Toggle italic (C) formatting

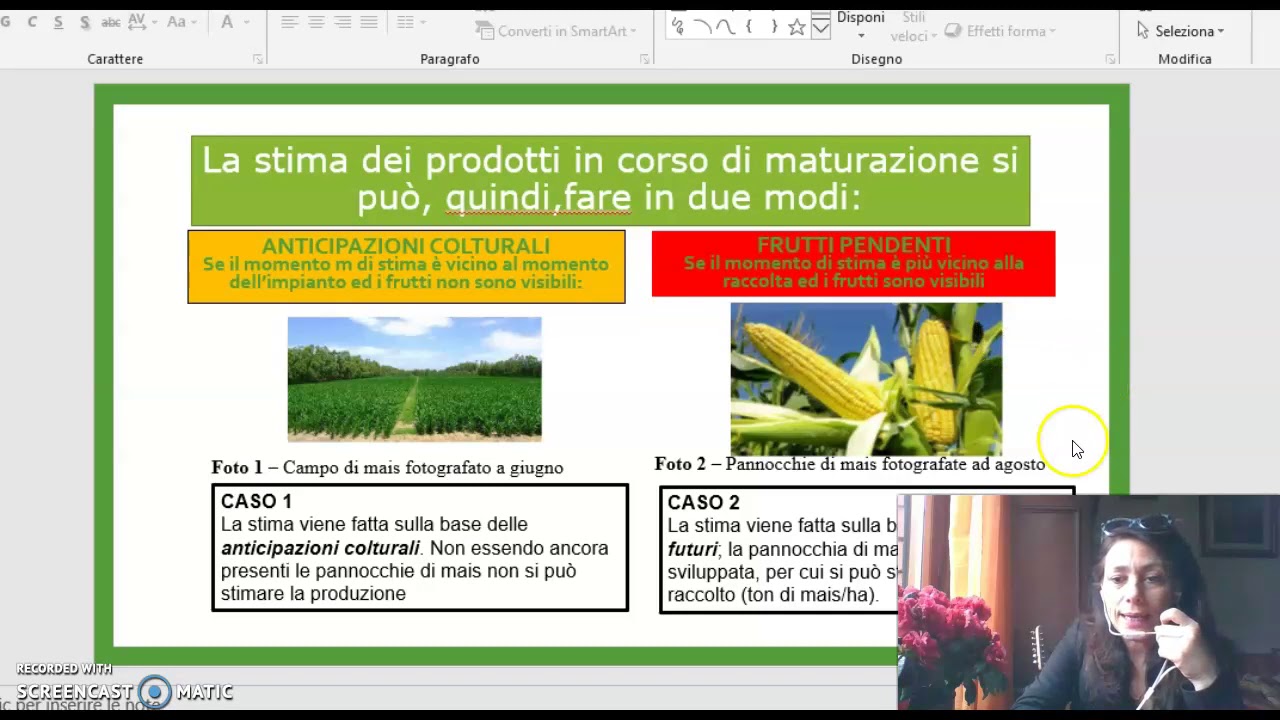(32, 22)
